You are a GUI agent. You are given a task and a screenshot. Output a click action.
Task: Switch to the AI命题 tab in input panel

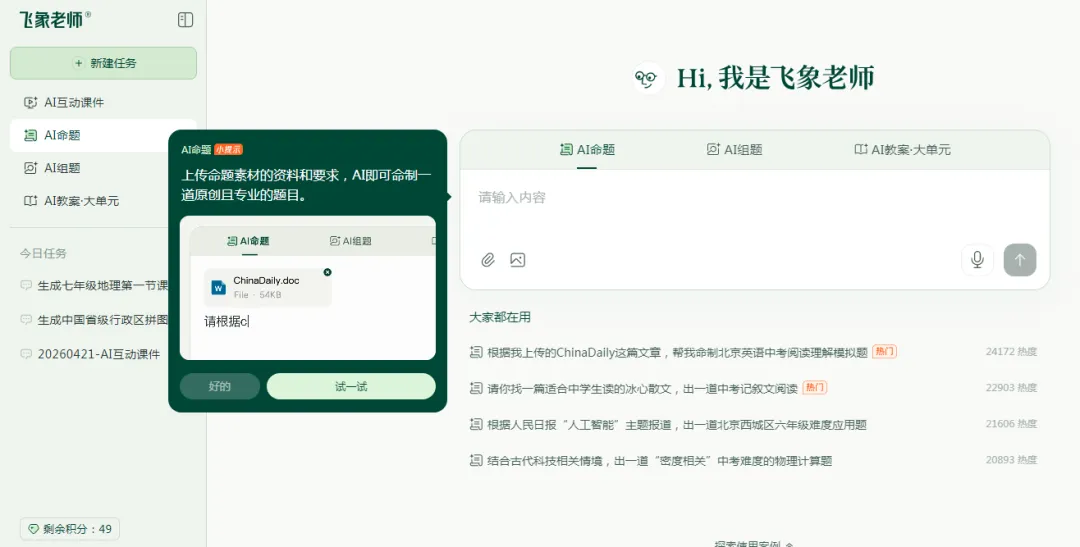[x=588, y=149]
